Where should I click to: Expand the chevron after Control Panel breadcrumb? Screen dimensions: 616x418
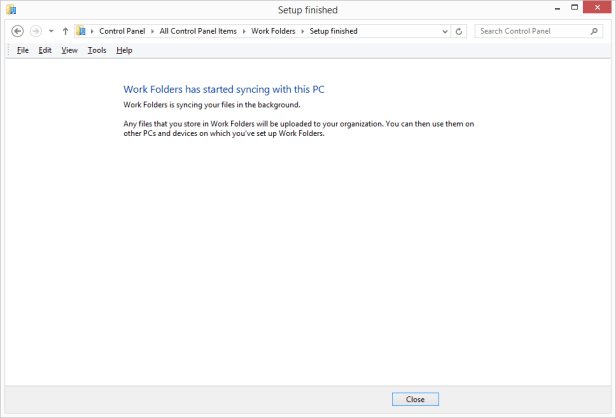(x=153, y=31)
